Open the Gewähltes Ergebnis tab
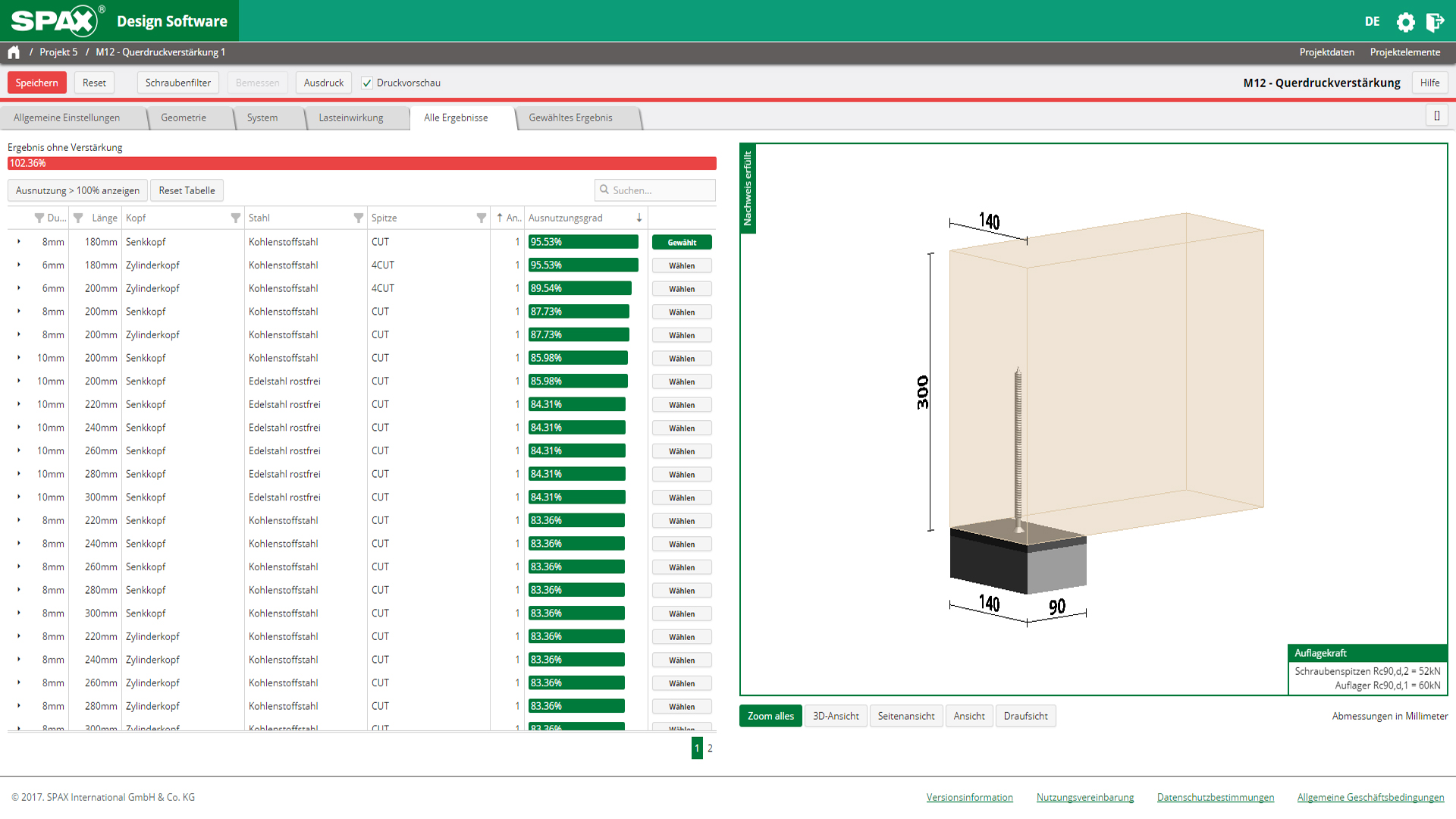The height and width of the screenshot is (819, 1456). pos(570,118)
